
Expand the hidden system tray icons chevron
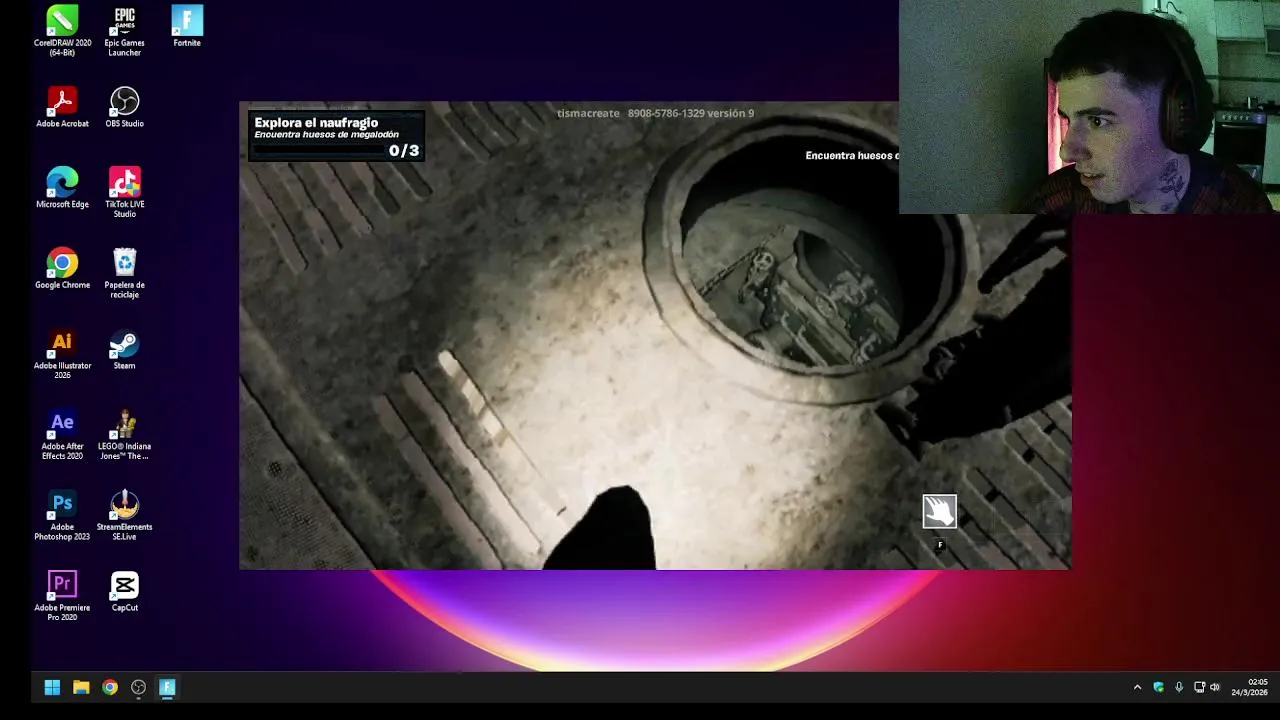click(x=1137, y=687)
